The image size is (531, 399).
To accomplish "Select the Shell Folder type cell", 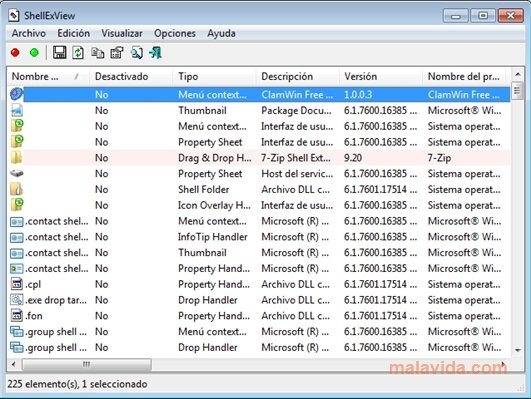I will point(204,189).
